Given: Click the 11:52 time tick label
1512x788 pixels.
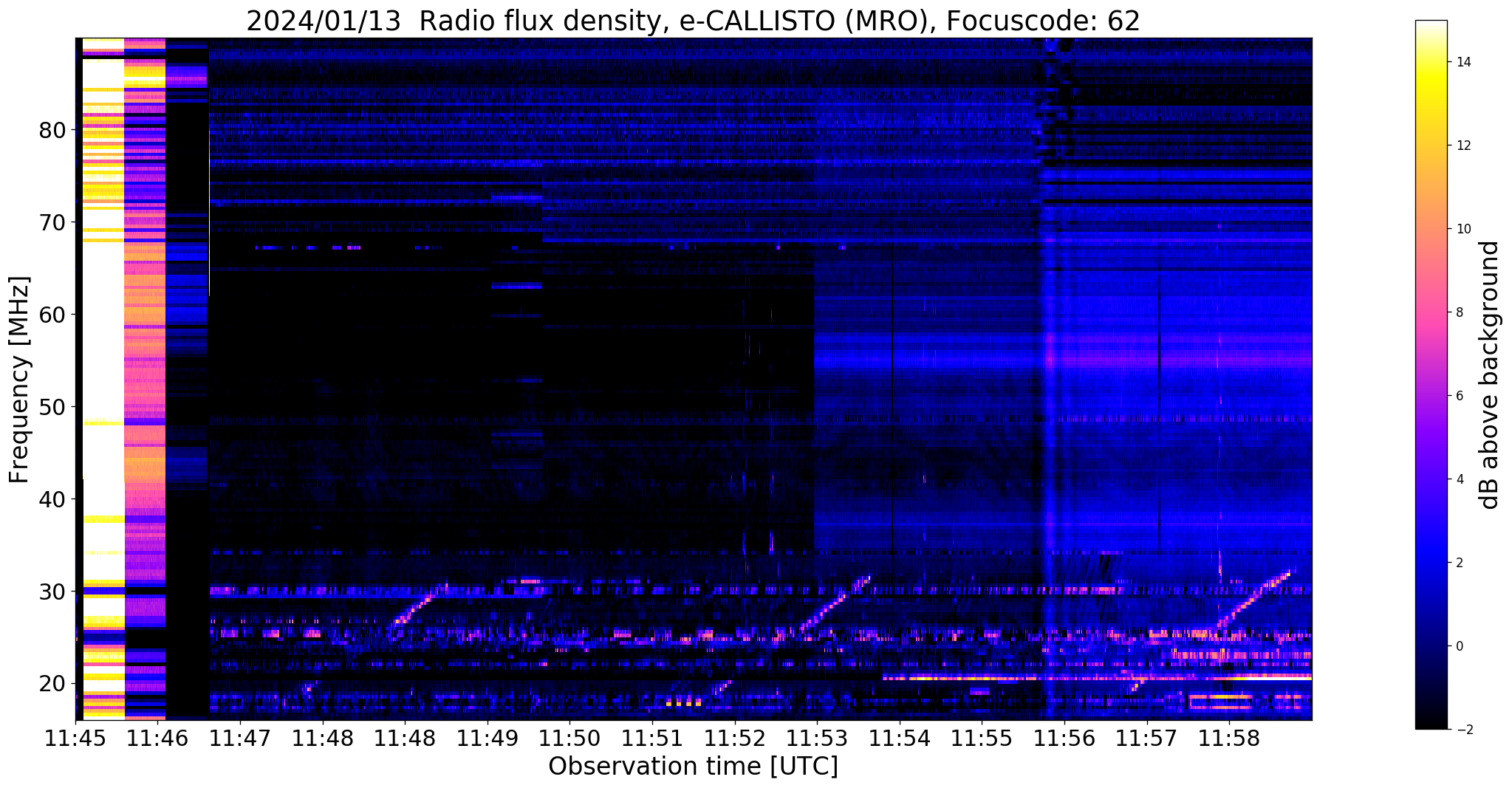Looking at the screenshot, I should point(734,739).
